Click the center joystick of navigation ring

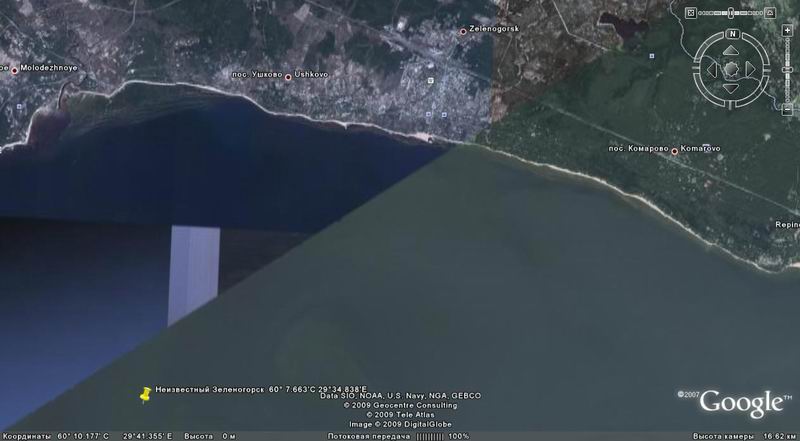pyautogui.click(x=732, y=68)
